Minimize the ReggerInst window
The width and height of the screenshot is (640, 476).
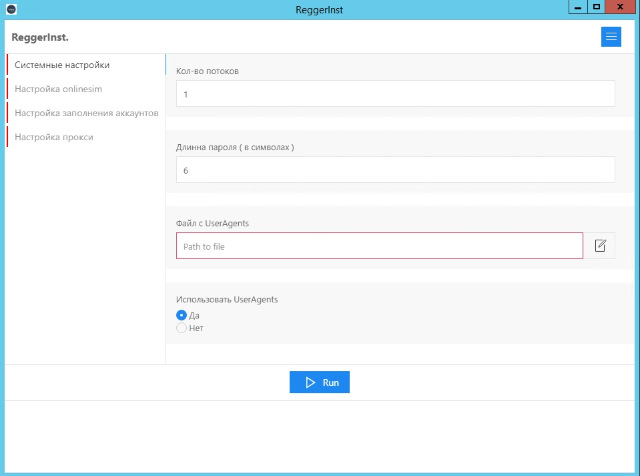[578, 6]
